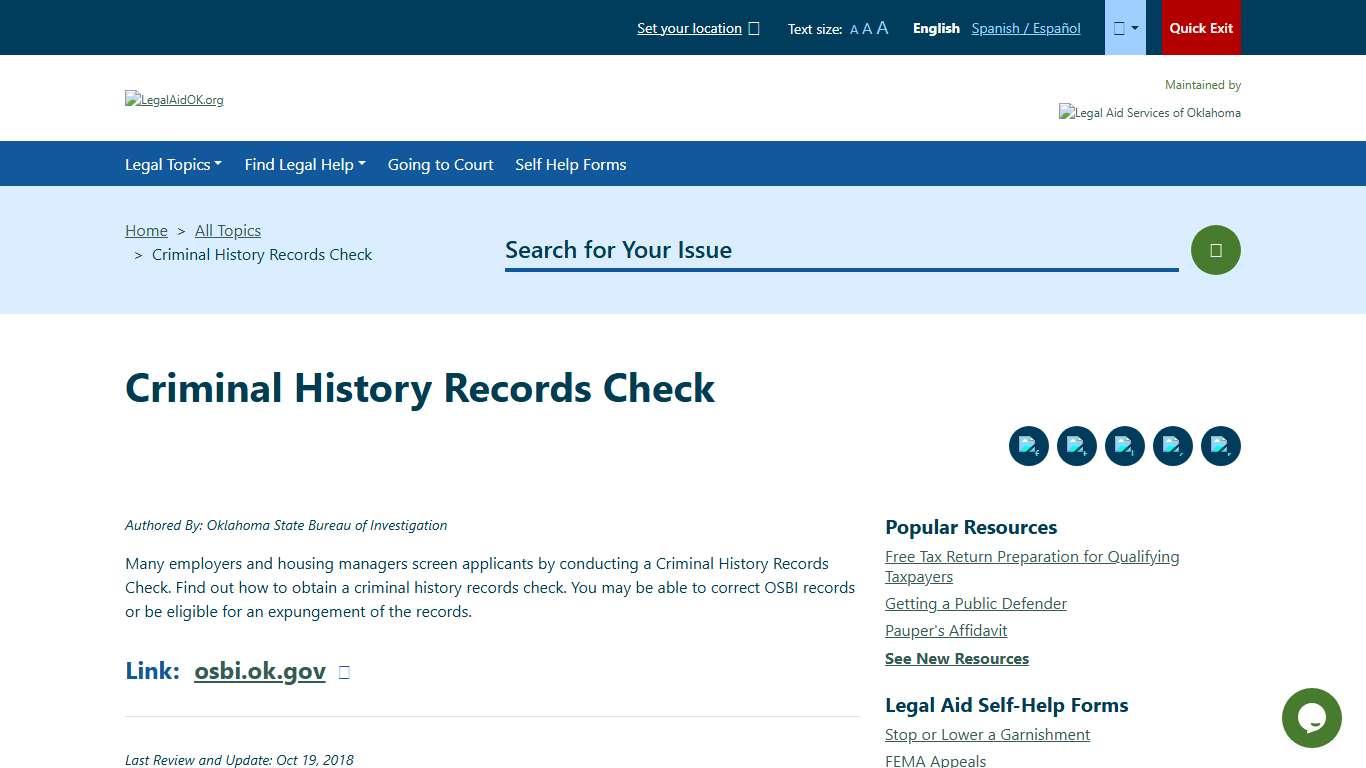
Task: Click the pin icon next to Set your location
Action: (755, 28)
